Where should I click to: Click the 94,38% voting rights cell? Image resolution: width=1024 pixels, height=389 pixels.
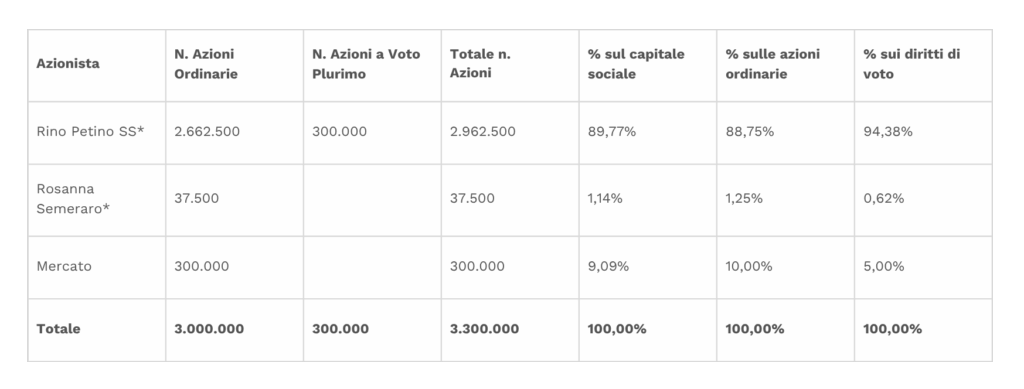888,131
